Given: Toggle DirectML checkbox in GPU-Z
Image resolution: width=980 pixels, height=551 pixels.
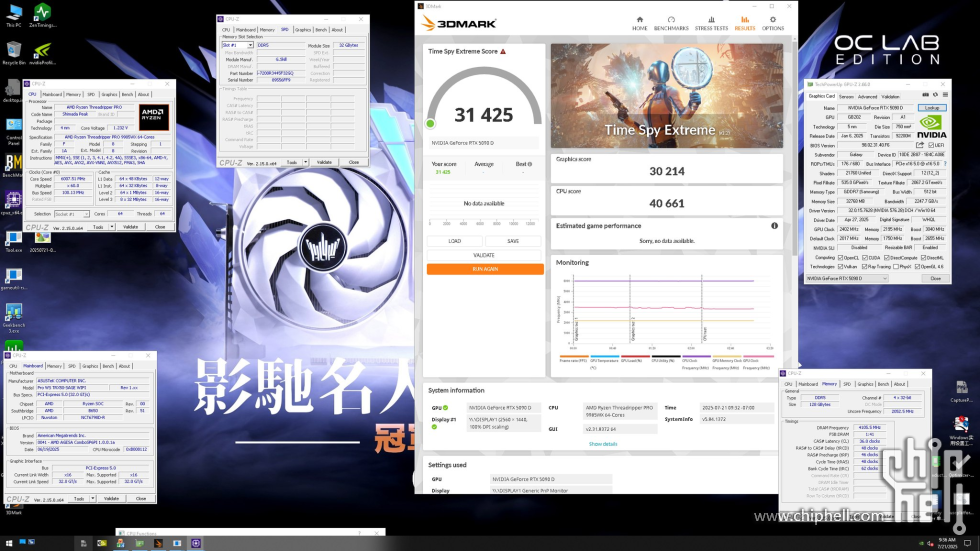Looking at the screenshot, I should (x=924, y=257).
